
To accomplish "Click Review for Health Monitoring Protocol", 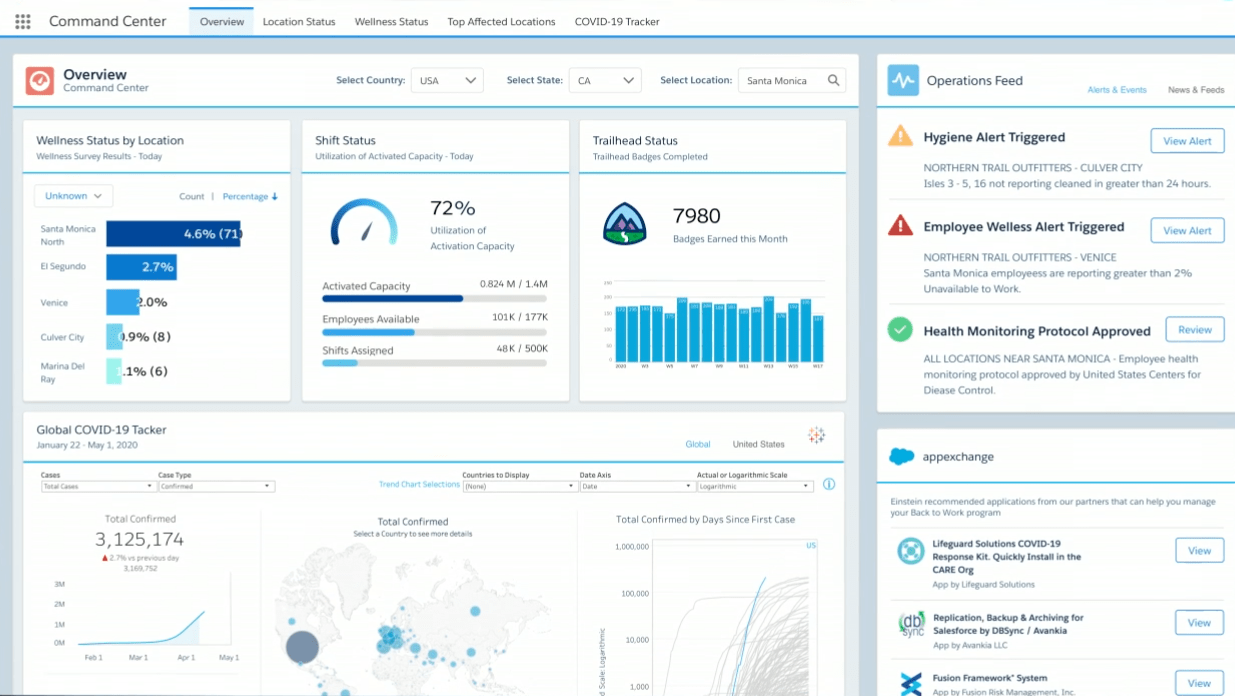I will [x=1195, y=329].
